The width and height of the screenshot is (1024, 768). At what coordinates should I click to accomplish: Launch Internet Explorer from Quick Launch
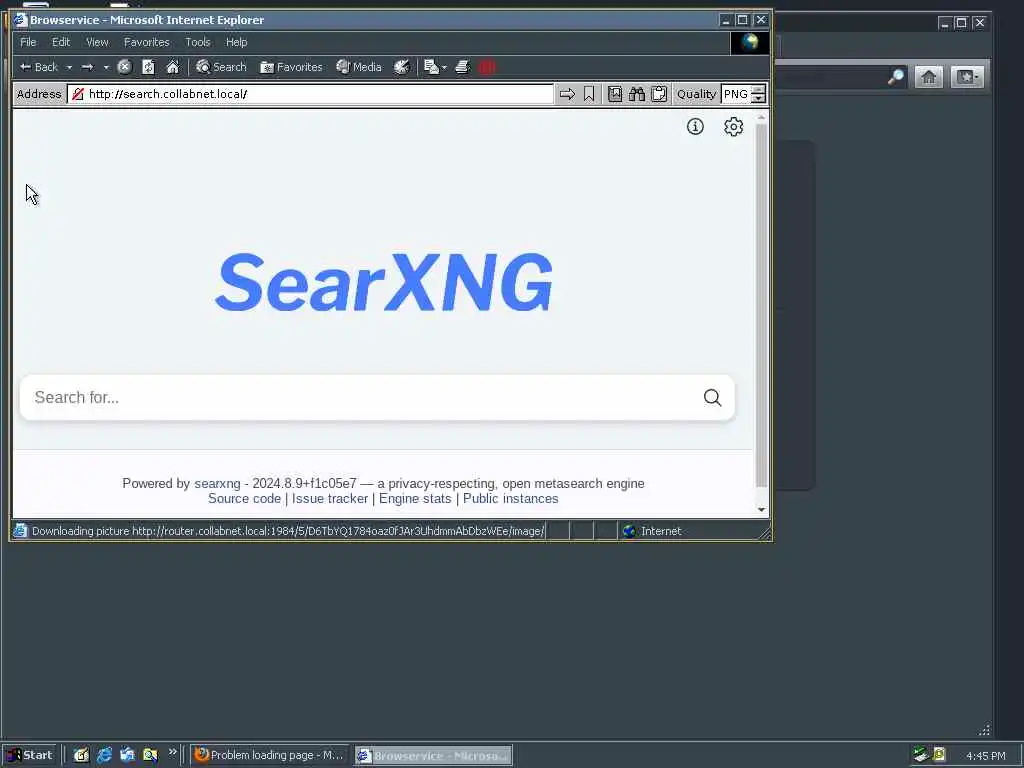tap(104, 756)
